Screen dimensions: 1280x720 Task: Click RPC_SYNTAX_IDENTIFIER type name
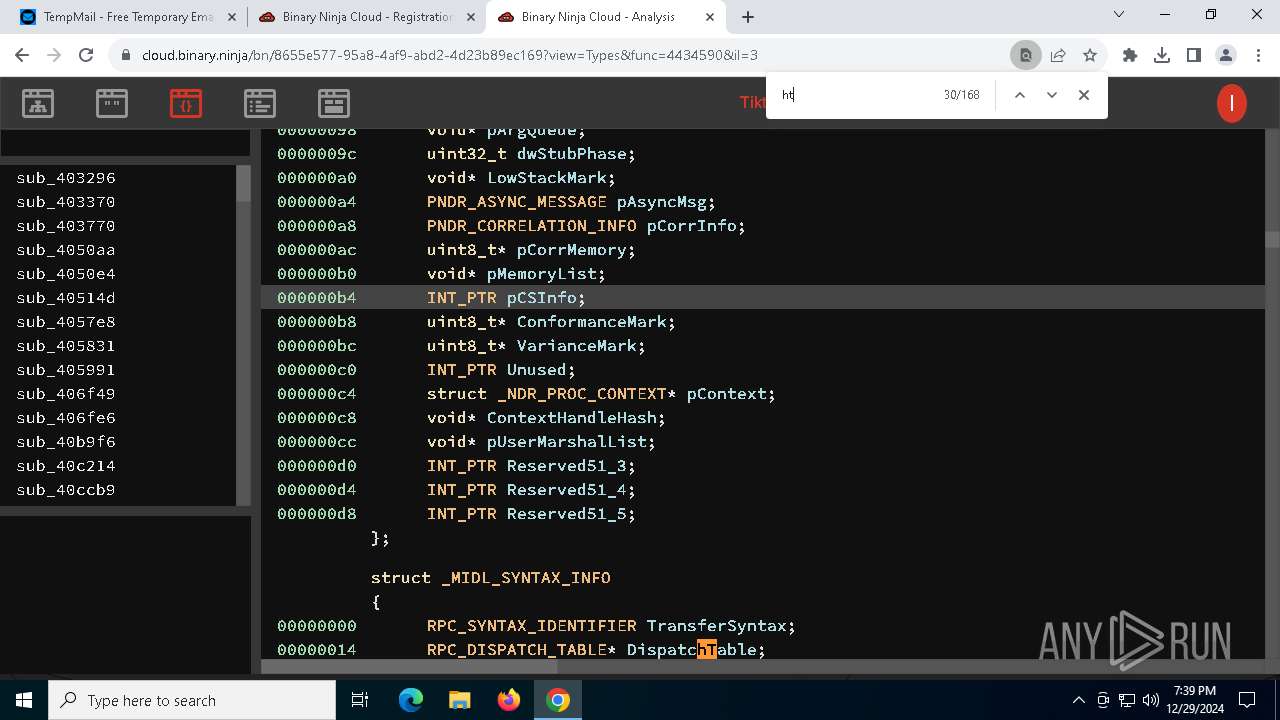pyautogui.click(x=531, y=626)
